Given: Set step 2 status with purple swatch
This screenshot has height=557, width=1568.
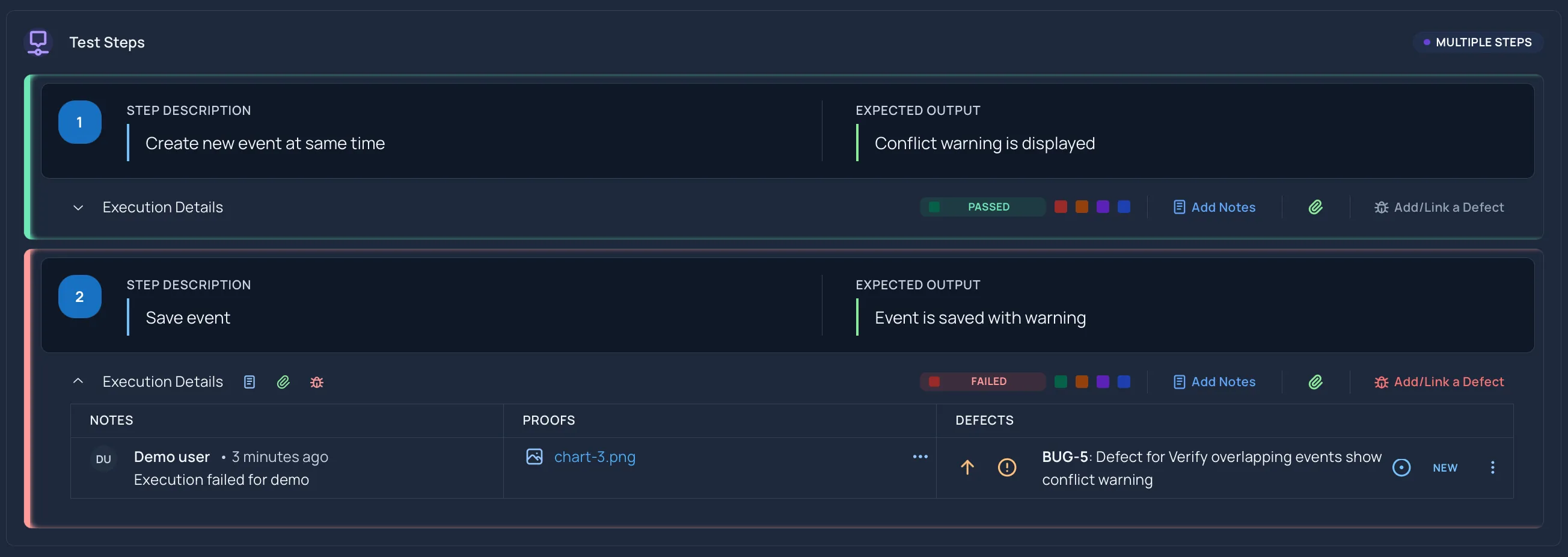Looking at the screenshot, I should pyautogui.click(x=1103, y=382).
